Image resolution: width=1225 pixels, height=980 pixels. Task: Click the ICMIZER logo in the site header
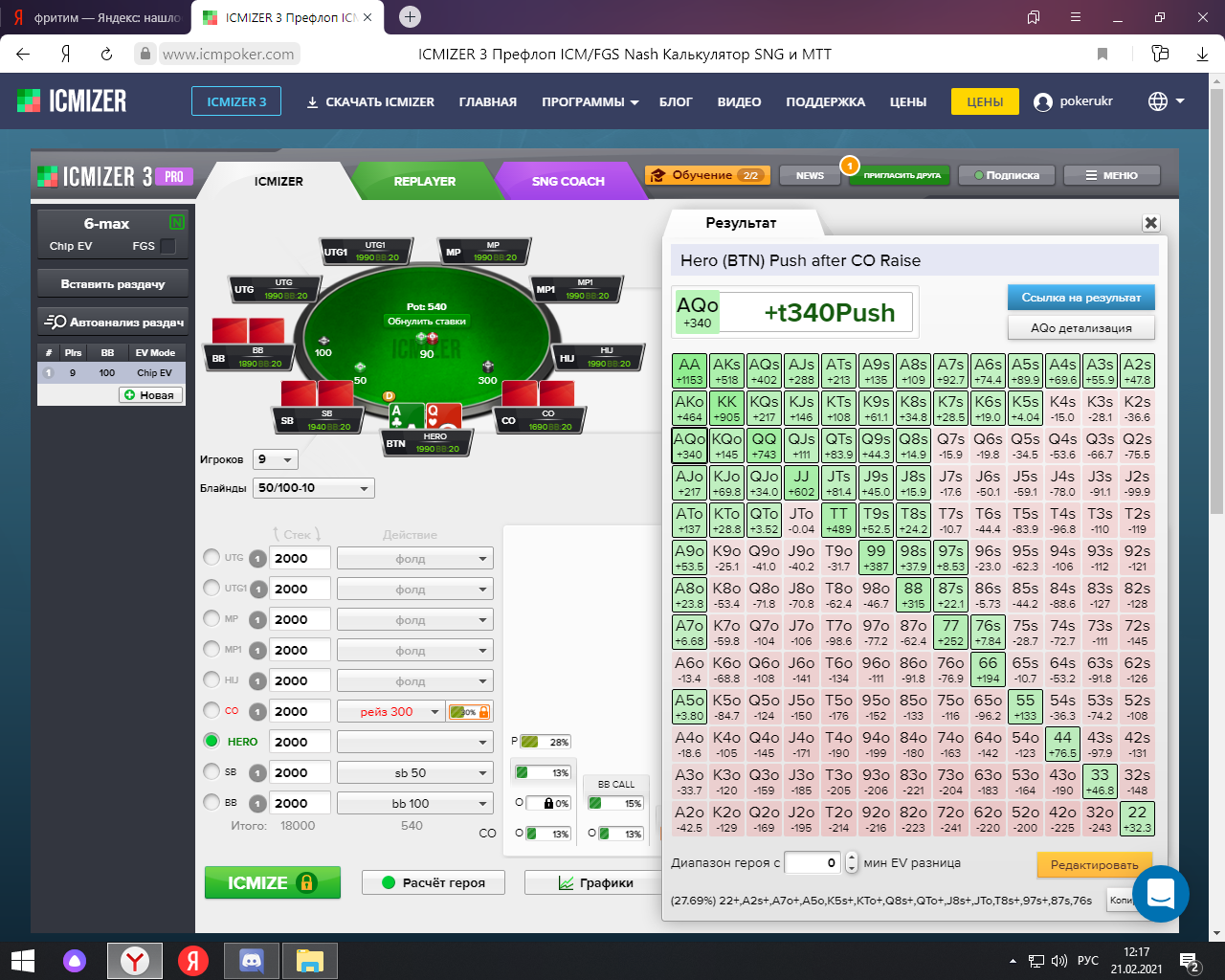click(72, 100)
